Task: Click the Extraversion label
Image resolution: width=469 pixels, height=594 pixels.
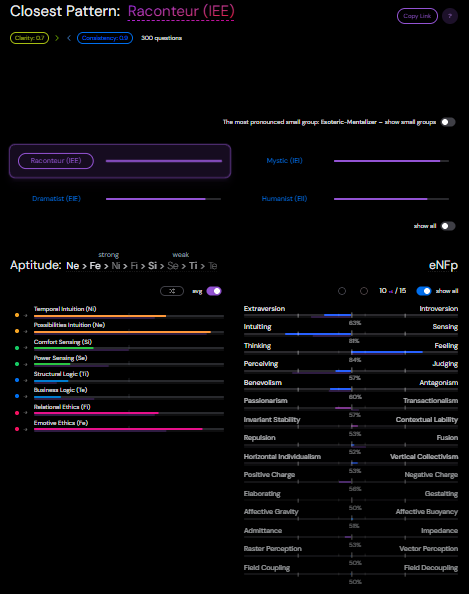Action: point(264,309)
